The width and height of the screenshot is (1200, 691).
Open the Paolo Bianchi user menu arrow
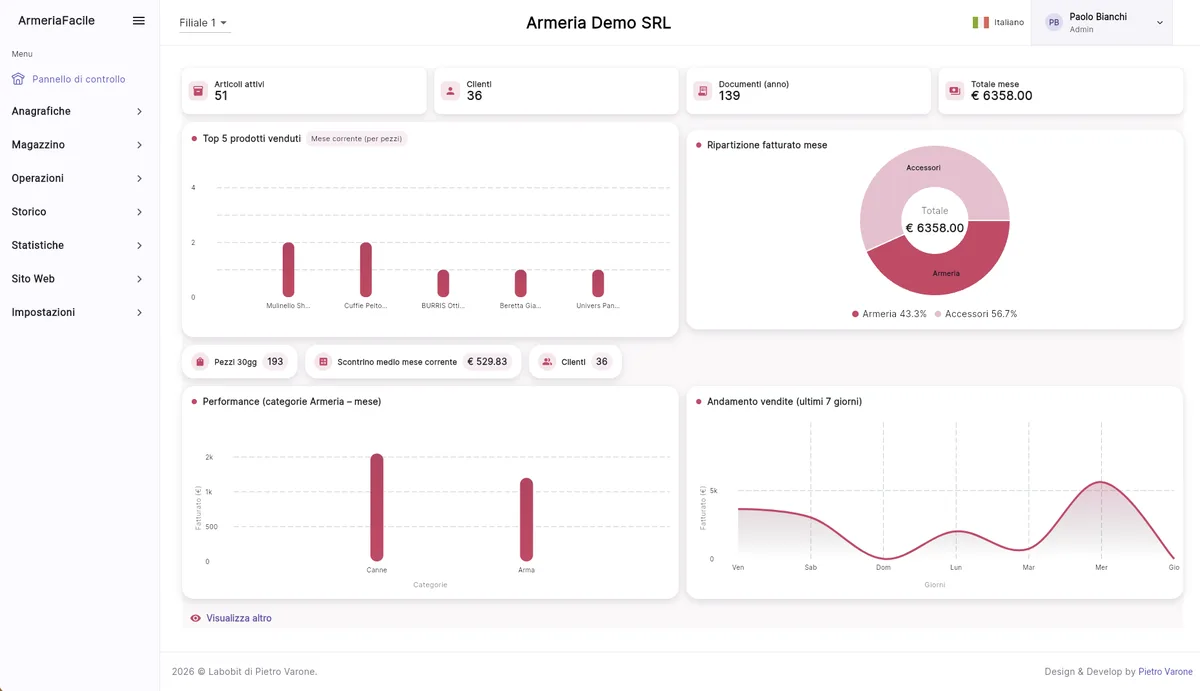(1160, 22)
